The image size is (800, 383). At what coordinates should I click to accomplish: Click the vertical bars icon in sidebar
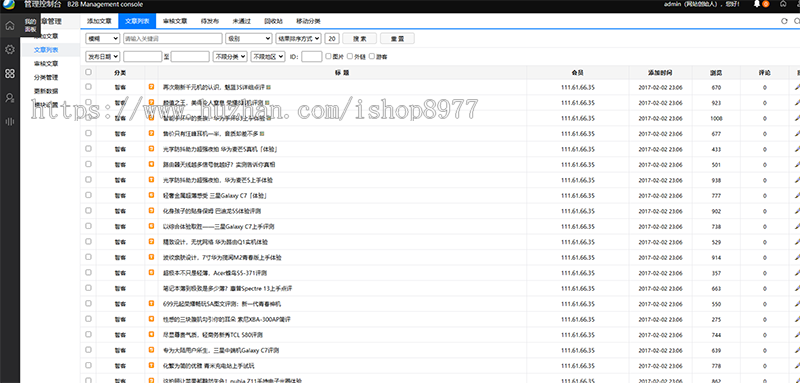10,121
